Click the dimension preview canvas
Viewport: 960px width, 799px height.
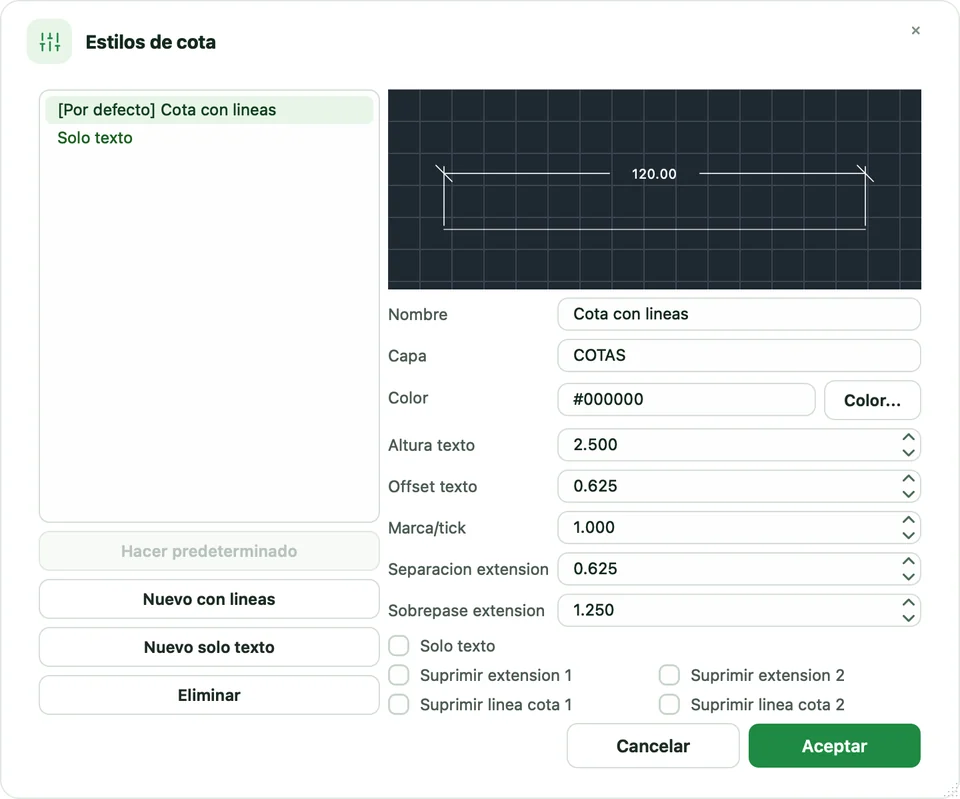(x=654, y=189)
